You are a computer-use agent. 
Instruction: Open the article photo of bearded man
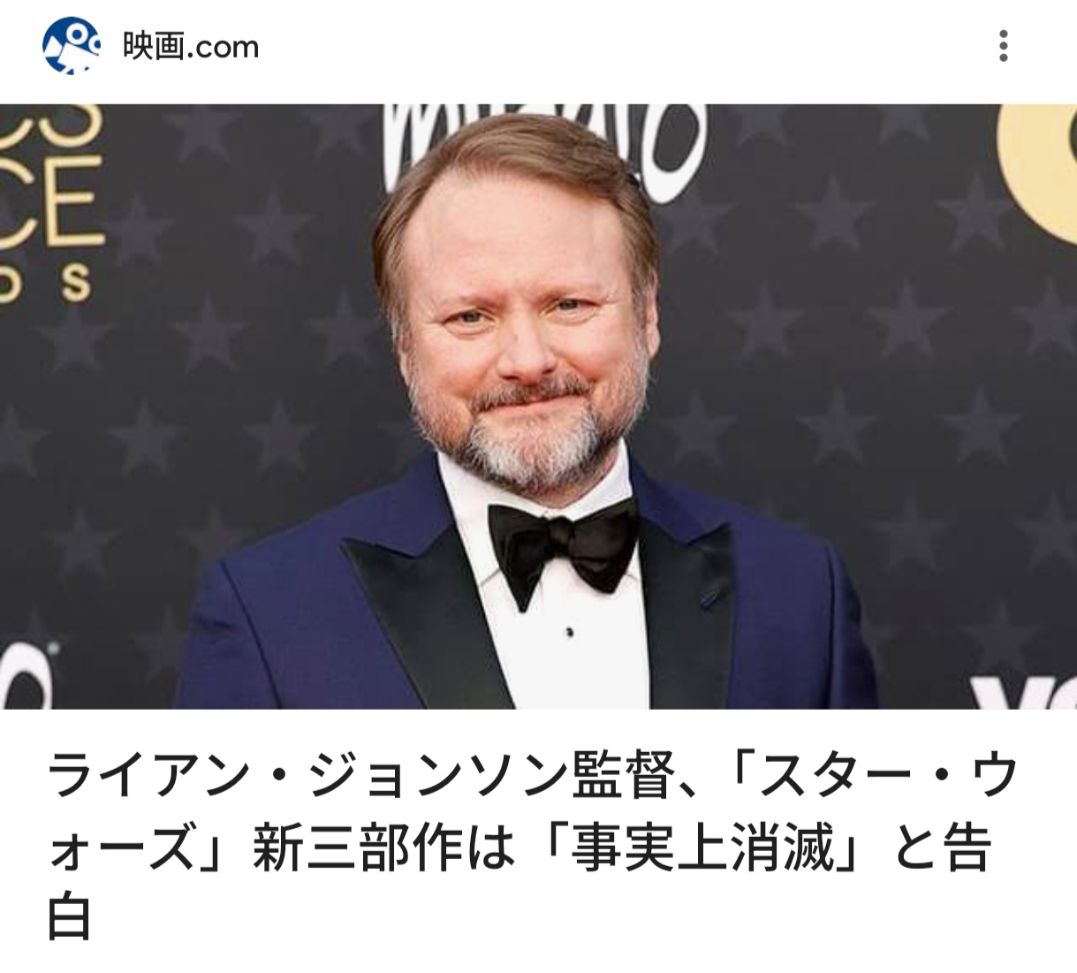[x=538, y=407]
